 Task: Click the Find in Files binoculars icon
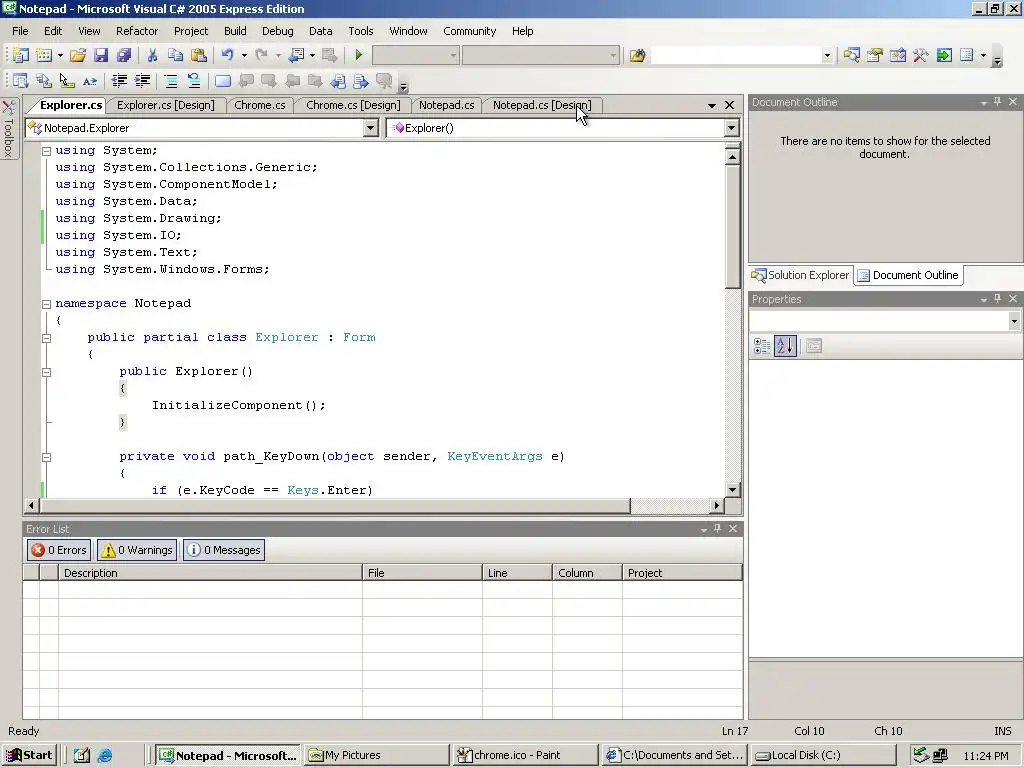[x=637, y=56]
